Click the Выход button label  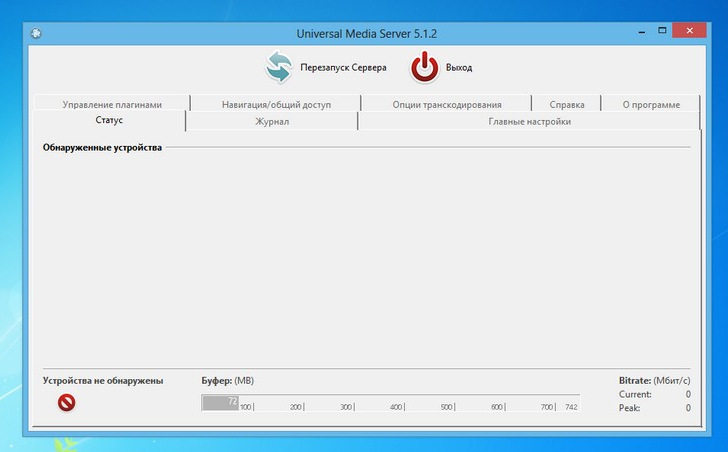[459, 68]
